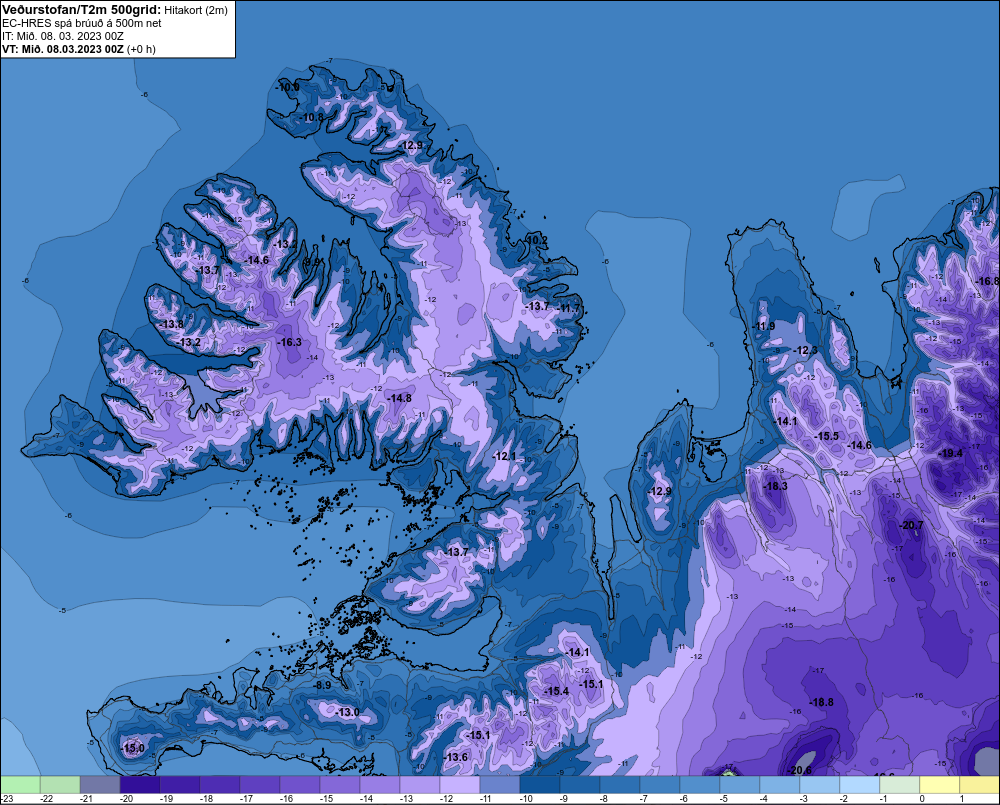Click the legend swatch between -6 and -5

point(700,785)
